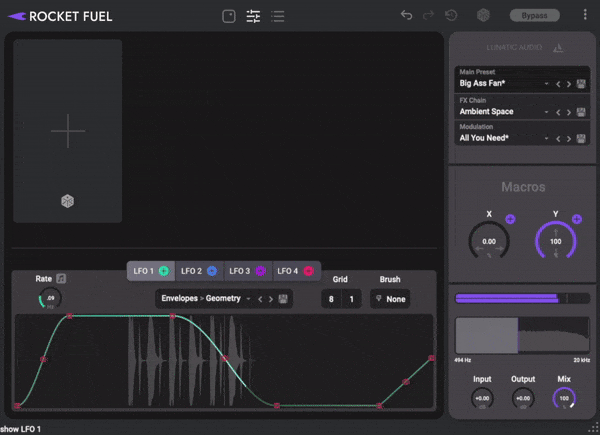Click the dice icon in empty effect slot
Image resolution: width=600 pixels, height=435 pixels.
tap(67, 201)
